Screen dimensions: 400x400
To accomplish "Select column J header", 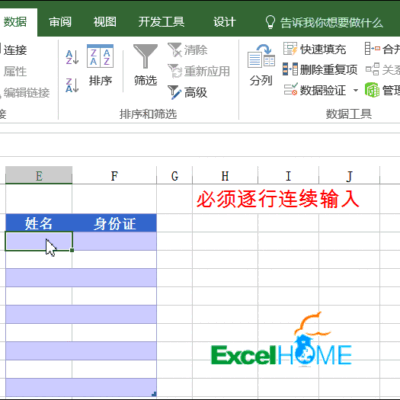I will point(349,175).
